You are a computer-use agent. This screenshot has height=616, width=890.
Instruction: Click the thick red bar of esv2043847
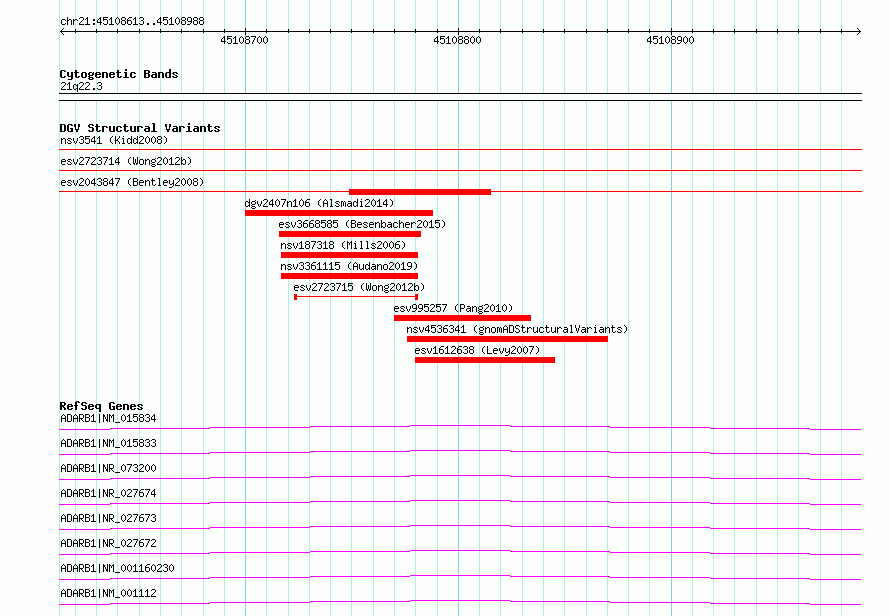[420, 192]
